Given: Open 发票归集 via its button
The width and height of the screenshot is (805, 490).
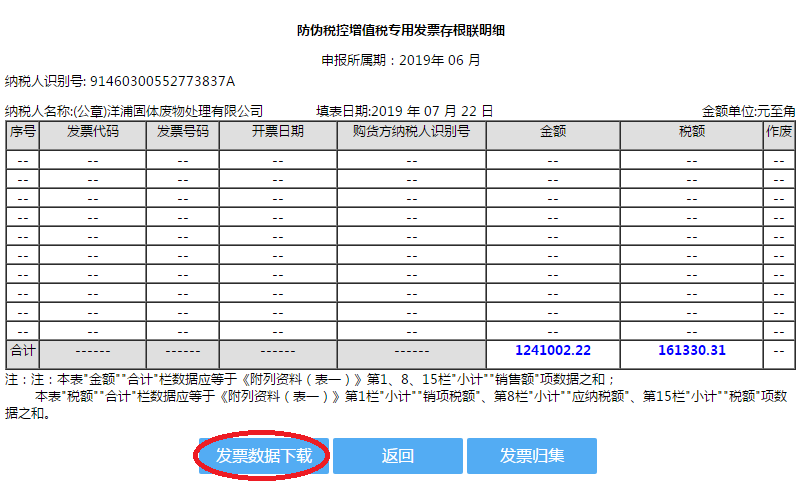Looking at the screenshot, I should pyautogui.click(x=532, y=456).
